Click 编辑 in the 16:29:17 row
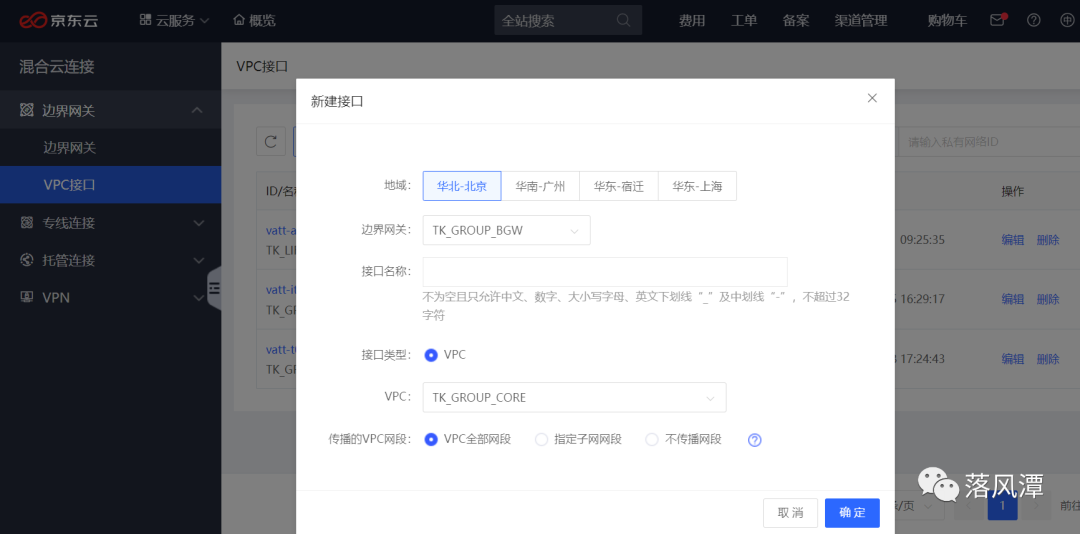Viewport: 1080px width, 534px height. [1012, 299]
